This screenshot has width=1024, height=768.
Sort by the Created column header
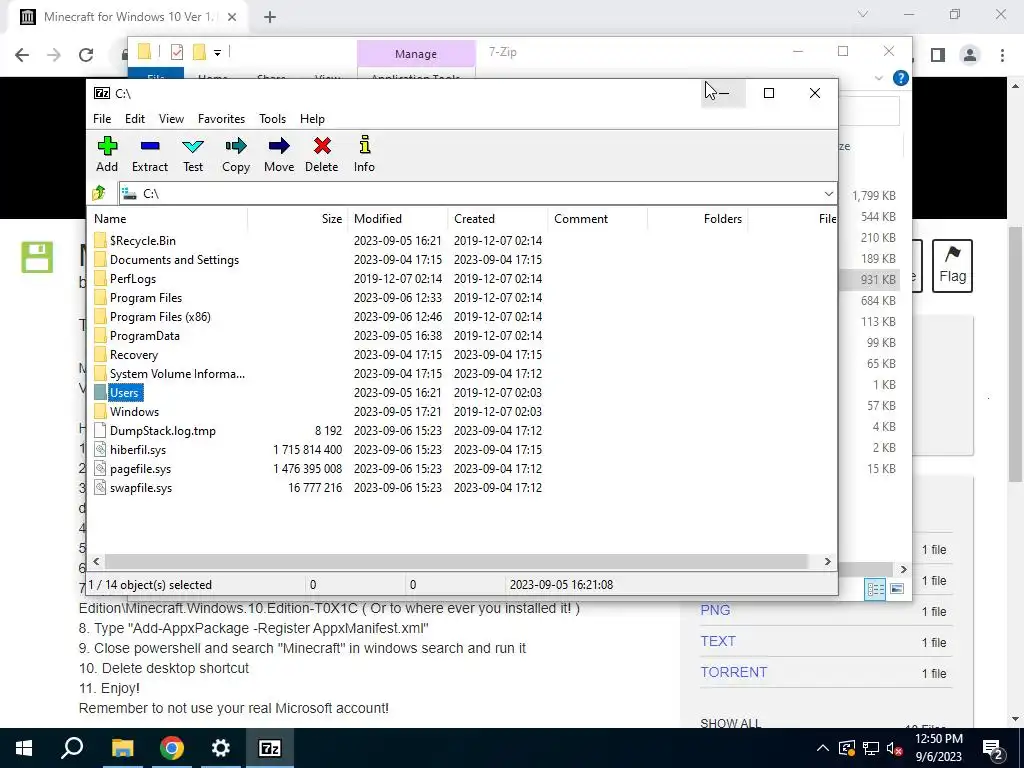tap(498, 219)
